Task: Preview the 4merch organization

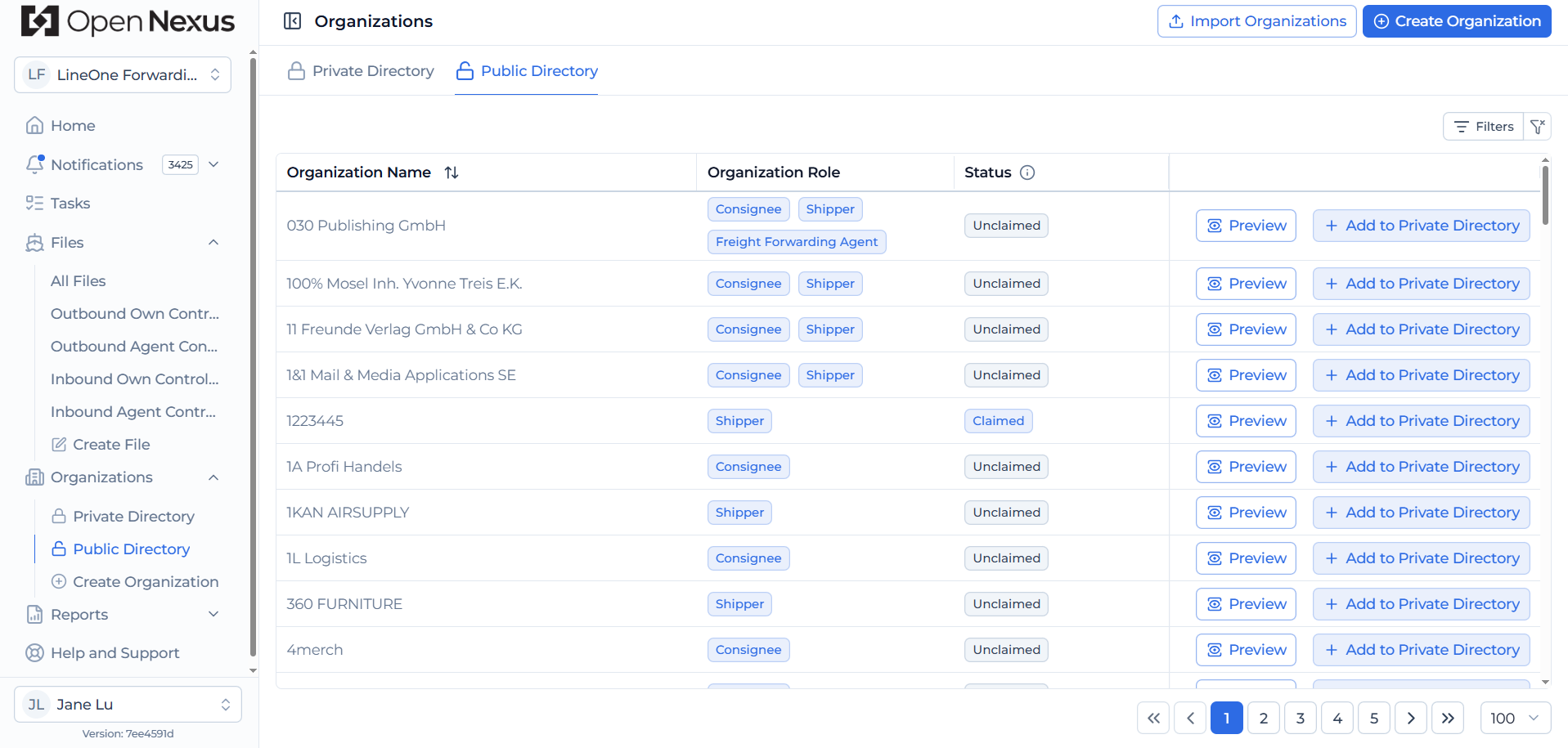Action: click(x=1246, y=650)
